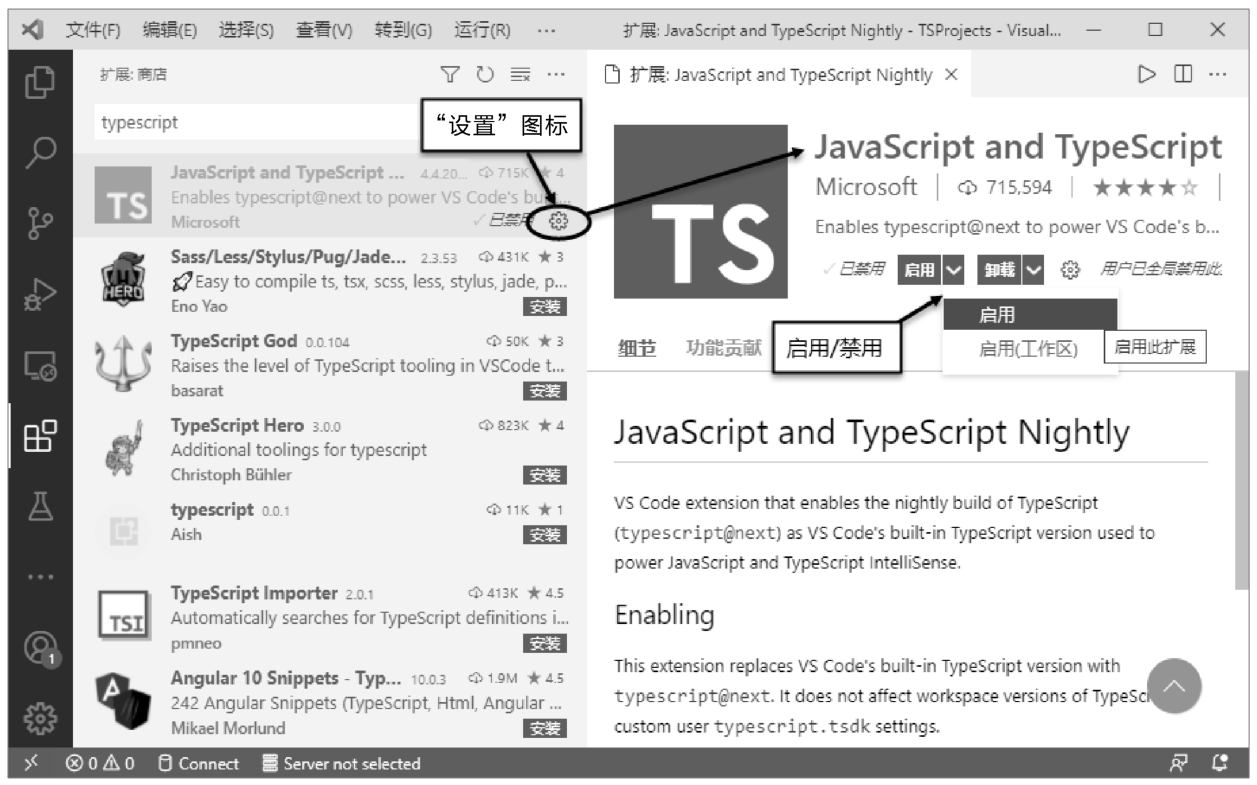Image resolution: width=1257 pixels, height=785 pixels.
Task: Click the Microsoft publisher link in details
Action: coord(866,187)
